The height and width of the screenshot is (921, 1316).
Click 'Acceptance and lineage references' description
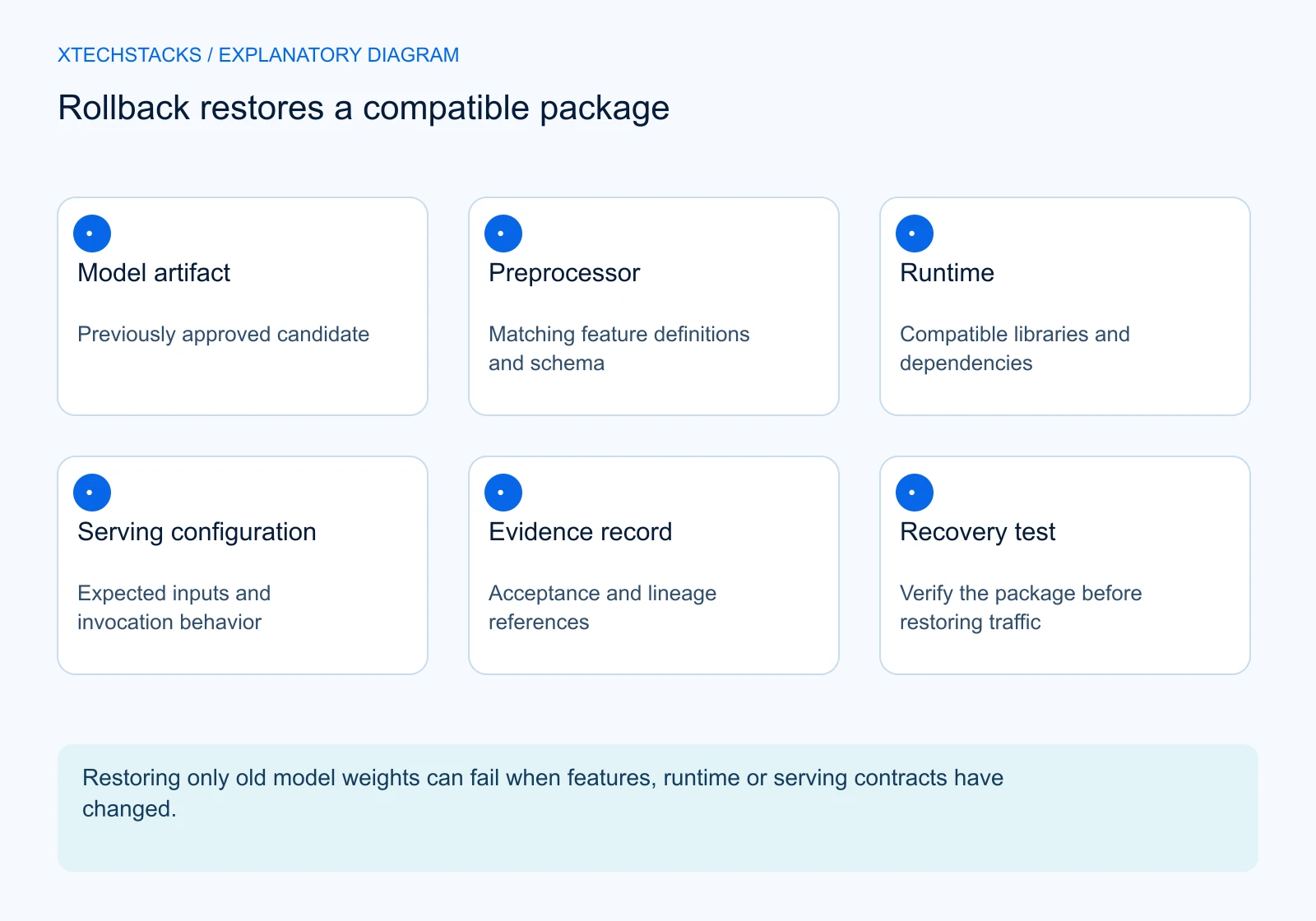coord(603,608)
